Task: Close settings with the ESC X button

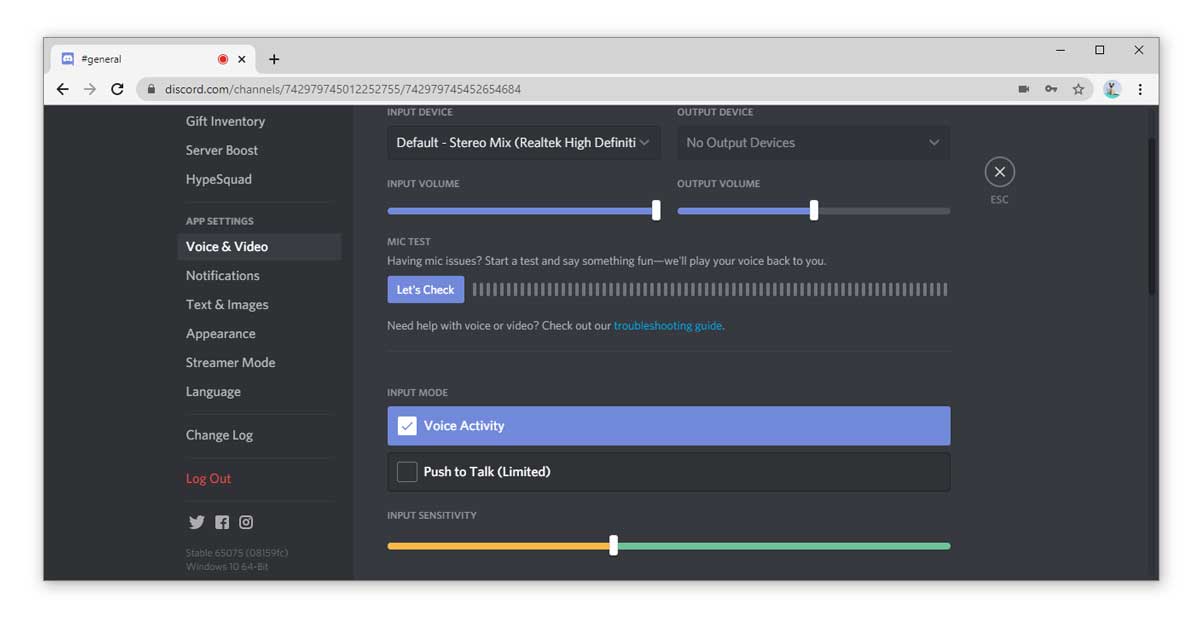Action: pyautogui.click(x=999, y=172)
